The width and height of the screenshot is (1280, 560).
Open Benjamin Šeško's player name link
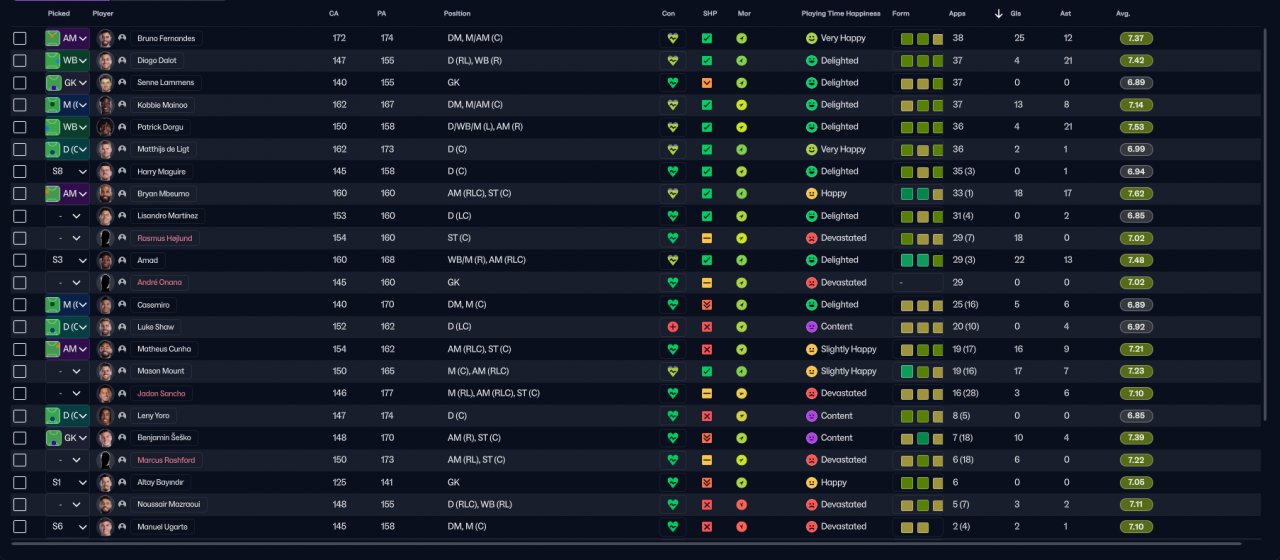tap(165, 438)
